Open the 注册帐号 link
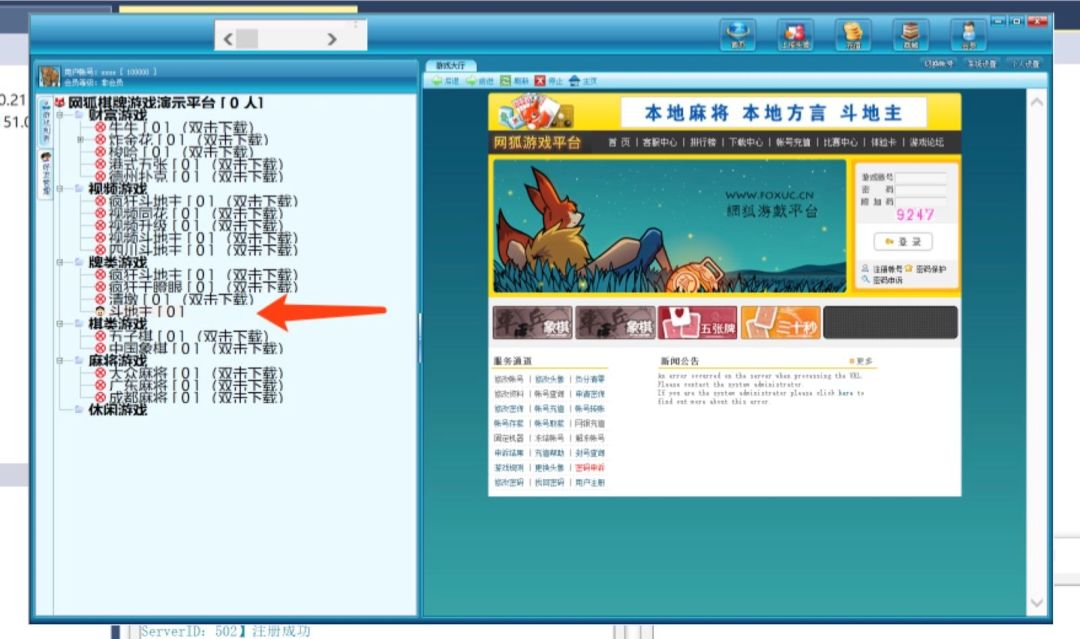Viewport: 1080px width, 639px height. click(x=887, y=269)
